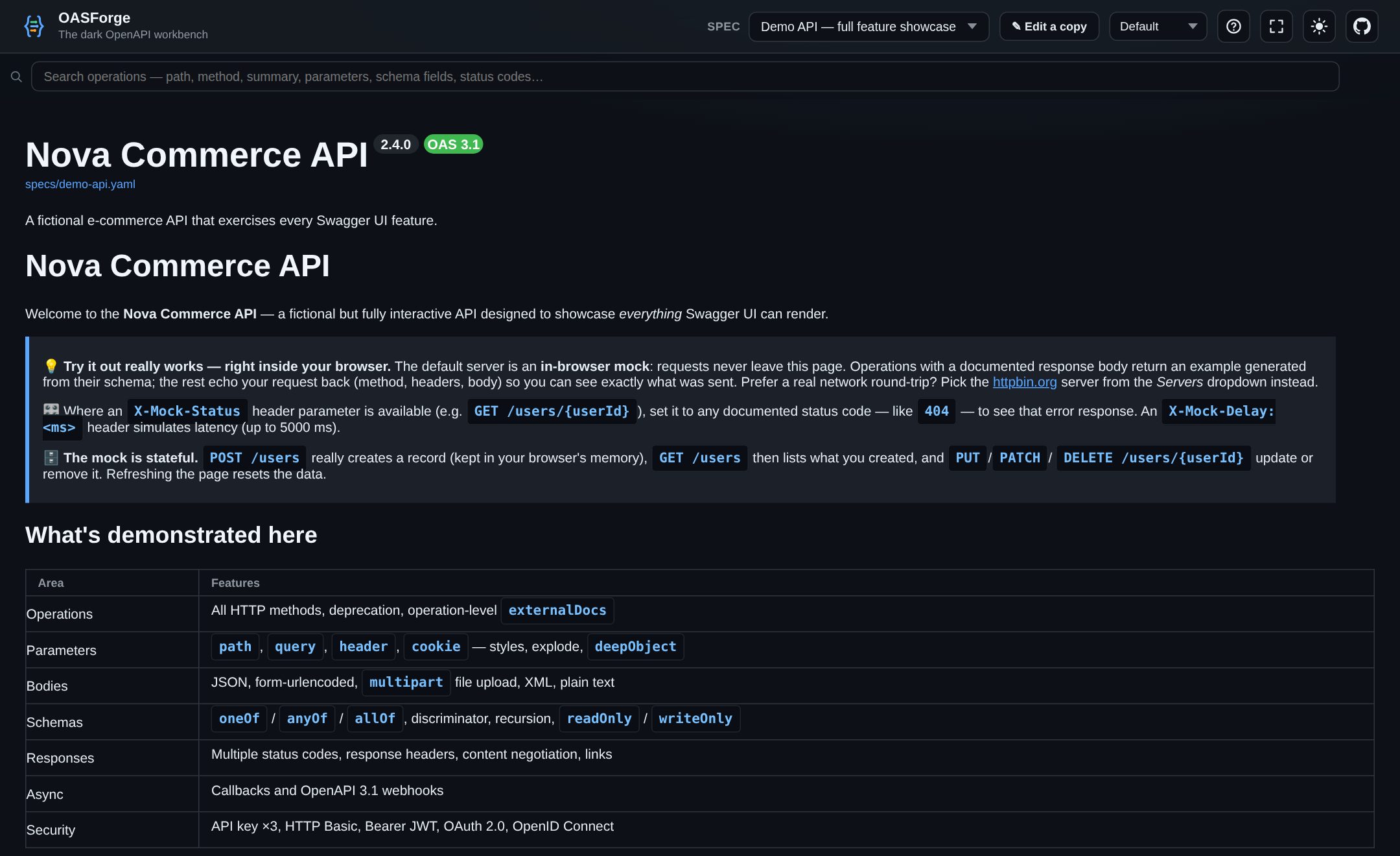Click the GET /users code snippet
This screenshot has width=1400, height=856.
[699, 458]
